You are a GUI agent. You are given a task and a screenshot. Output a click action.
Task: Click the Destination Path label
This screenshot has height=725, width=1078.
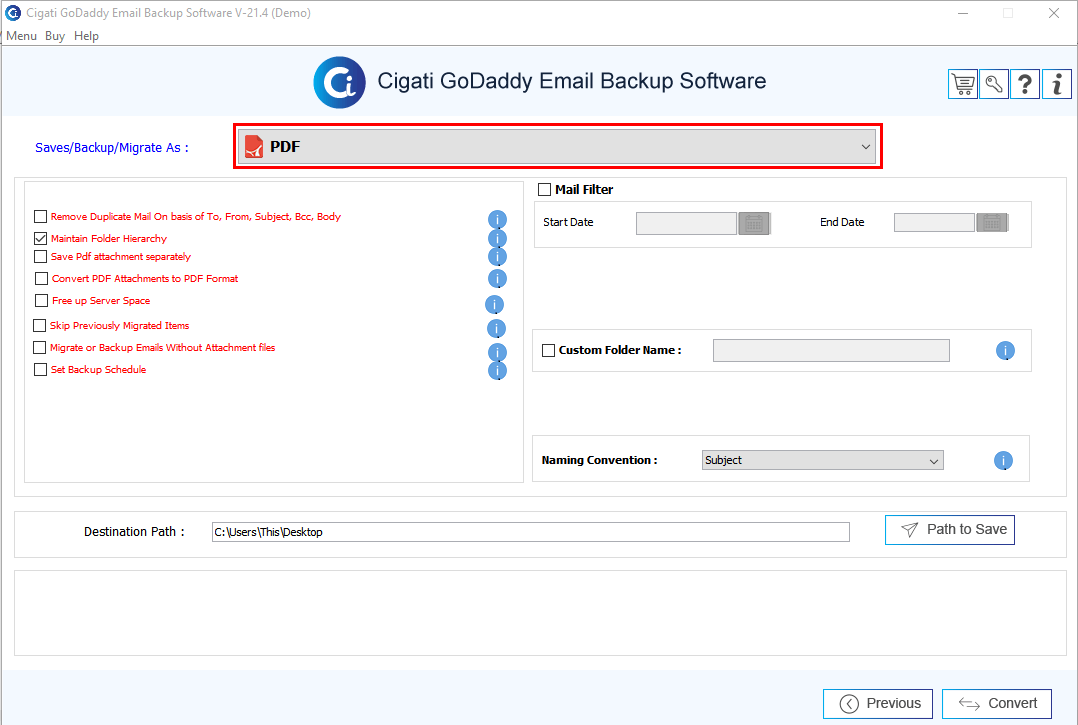(134, 531)
